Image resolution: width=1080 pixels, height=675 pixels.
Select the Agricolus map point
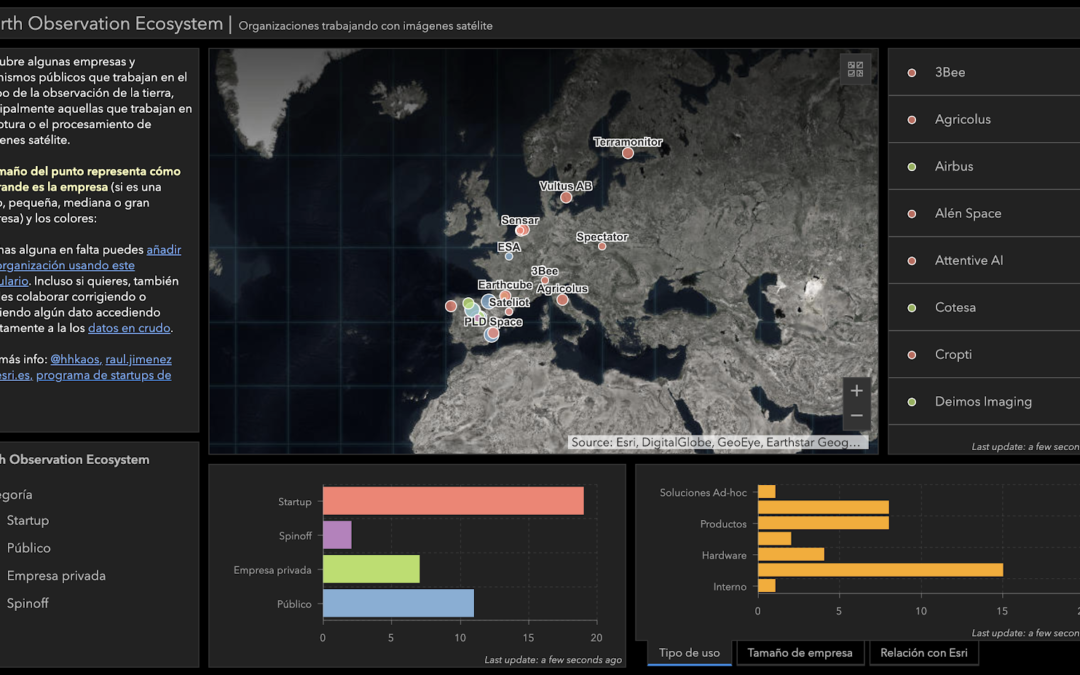(x=563, y=300)
